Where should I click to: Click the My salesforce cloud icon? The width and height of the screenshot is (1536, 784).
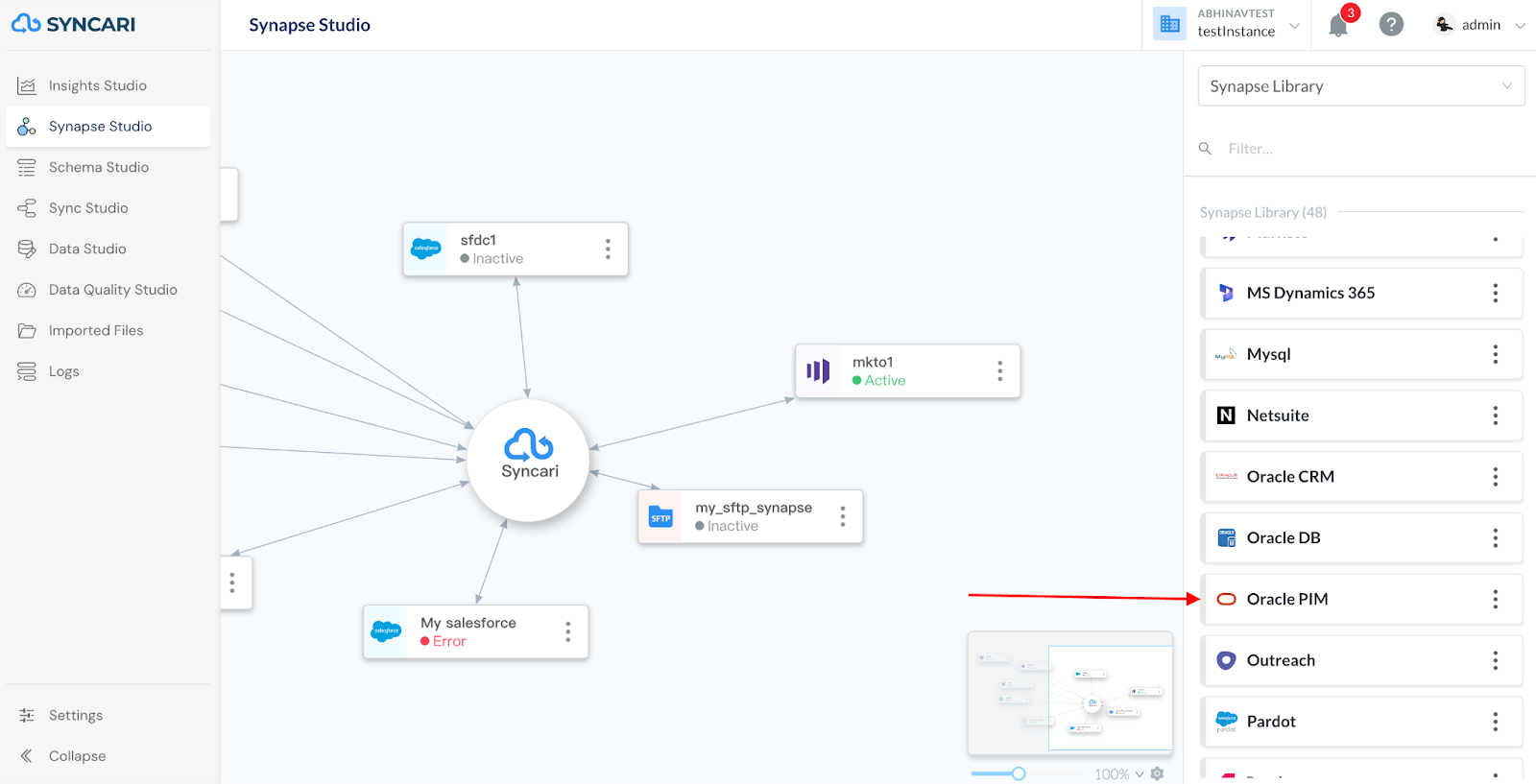[386, 631]
